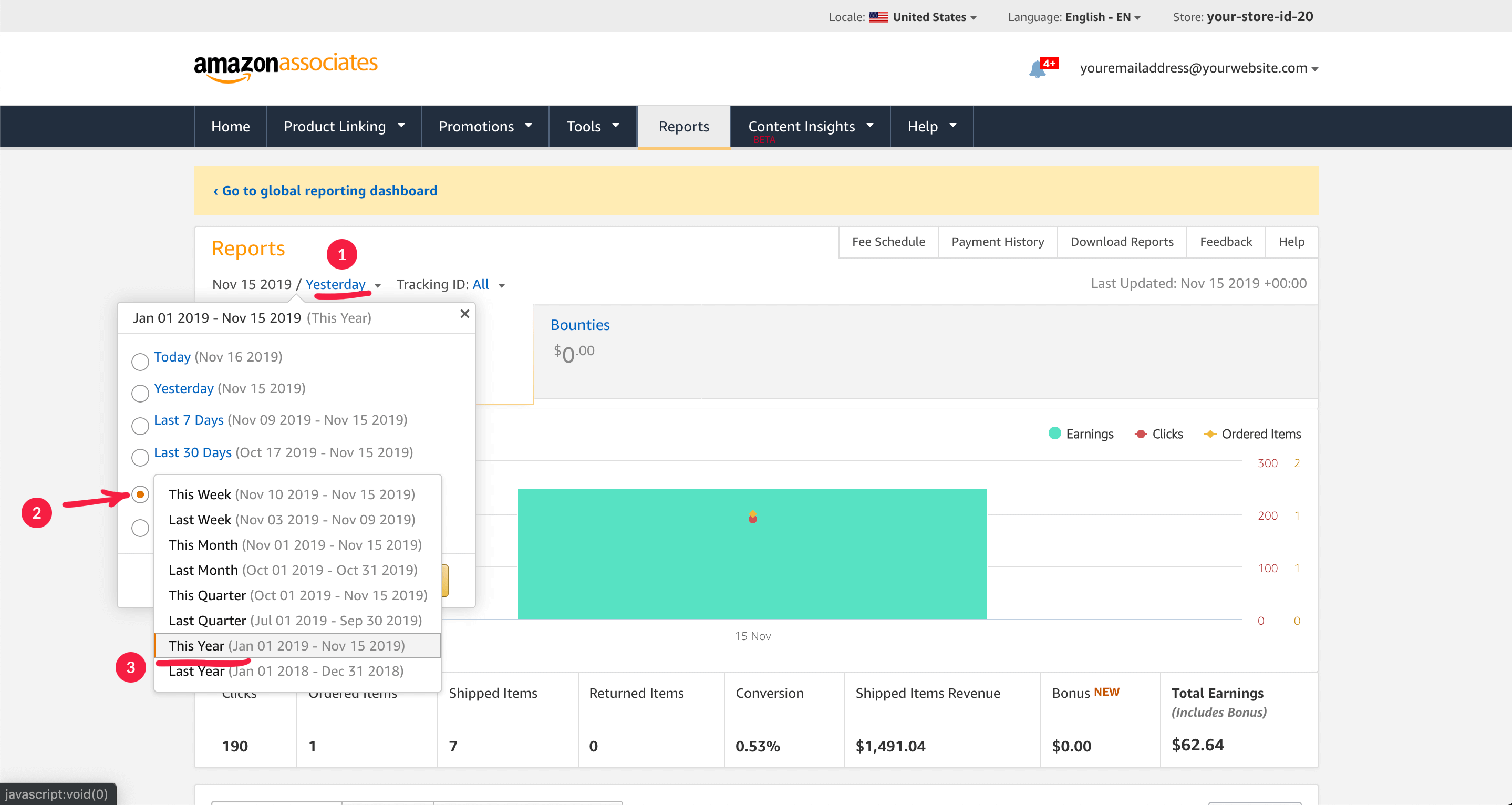Select the Today radio button
Viewport: 1512px width, 805px height.
coord(140,362)
